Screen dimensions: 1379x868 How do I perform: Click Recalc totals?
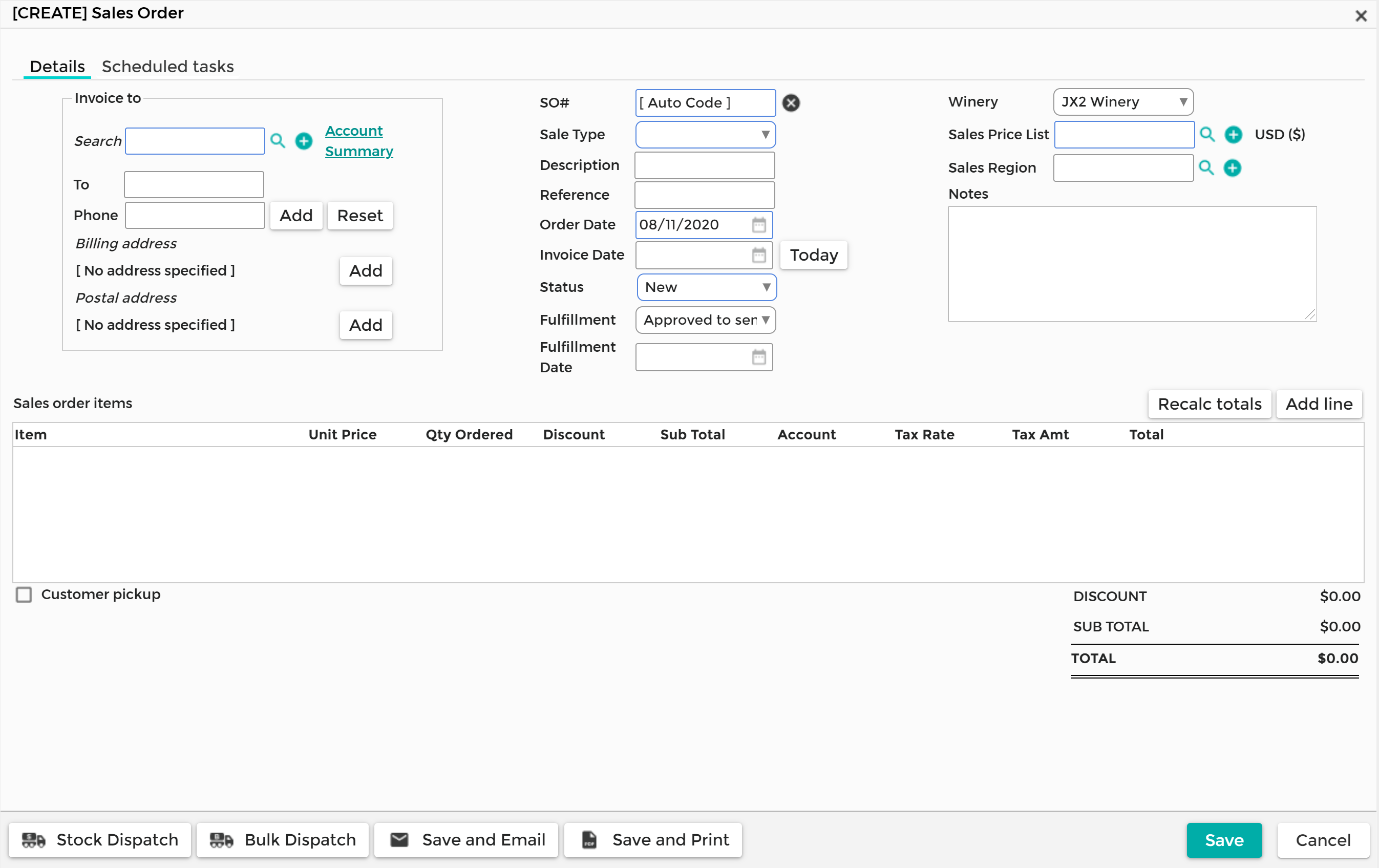pyautogui.click(x=1210, y=404)
